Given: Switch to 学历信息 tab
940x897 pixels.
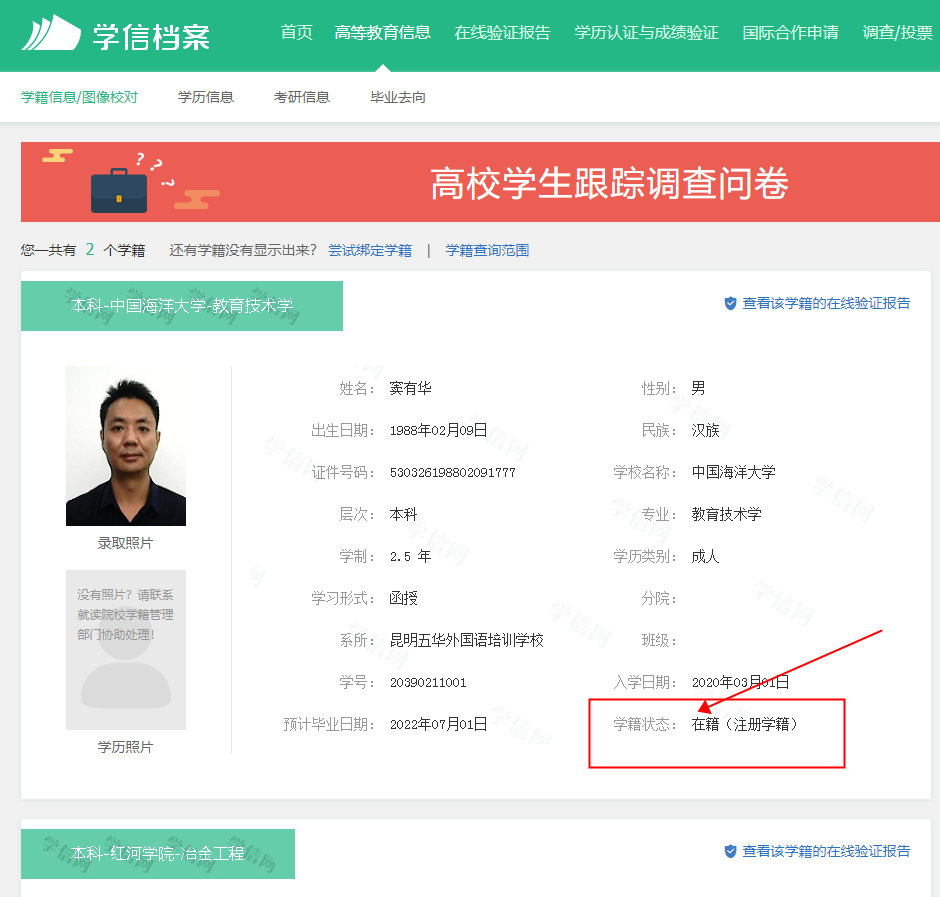Looking at the screenshot, I should [206, 97].
